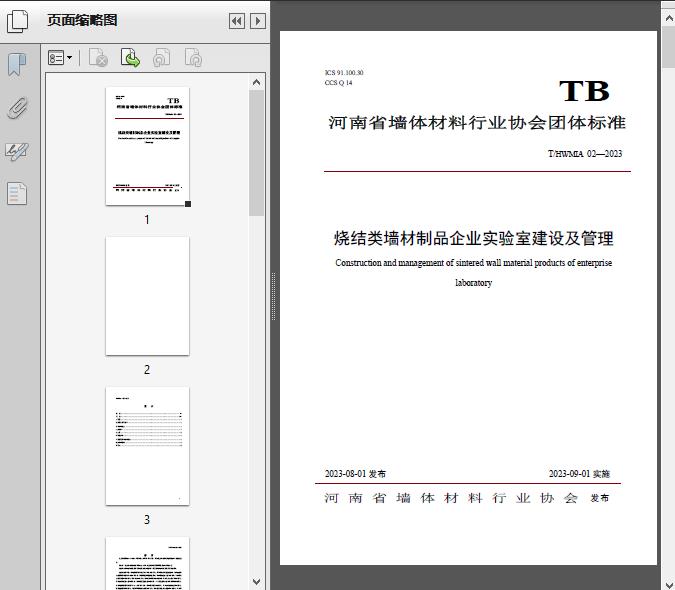Click the panel splitter handle between panes
Screen dimensions: 675x590
tap(273, 297)
